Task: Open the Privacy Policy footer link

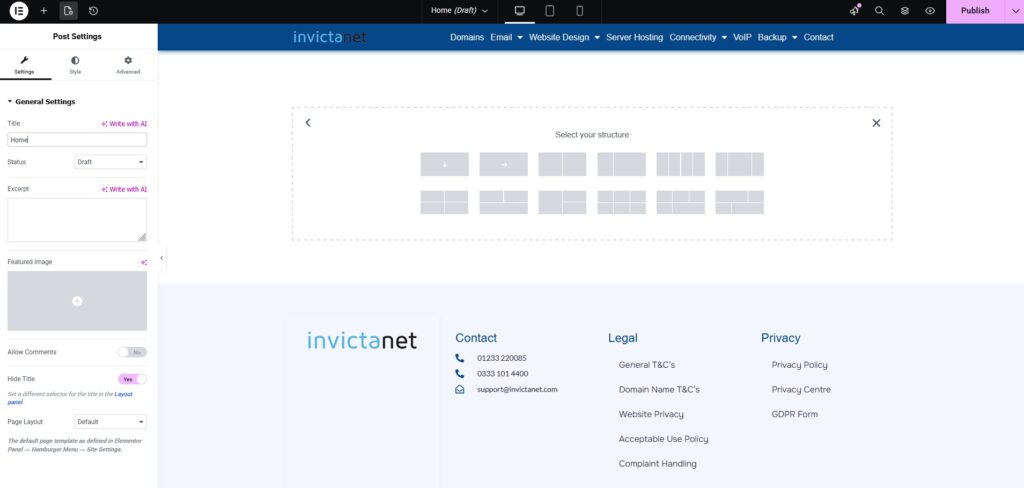Action: click(x=799, y=365)
